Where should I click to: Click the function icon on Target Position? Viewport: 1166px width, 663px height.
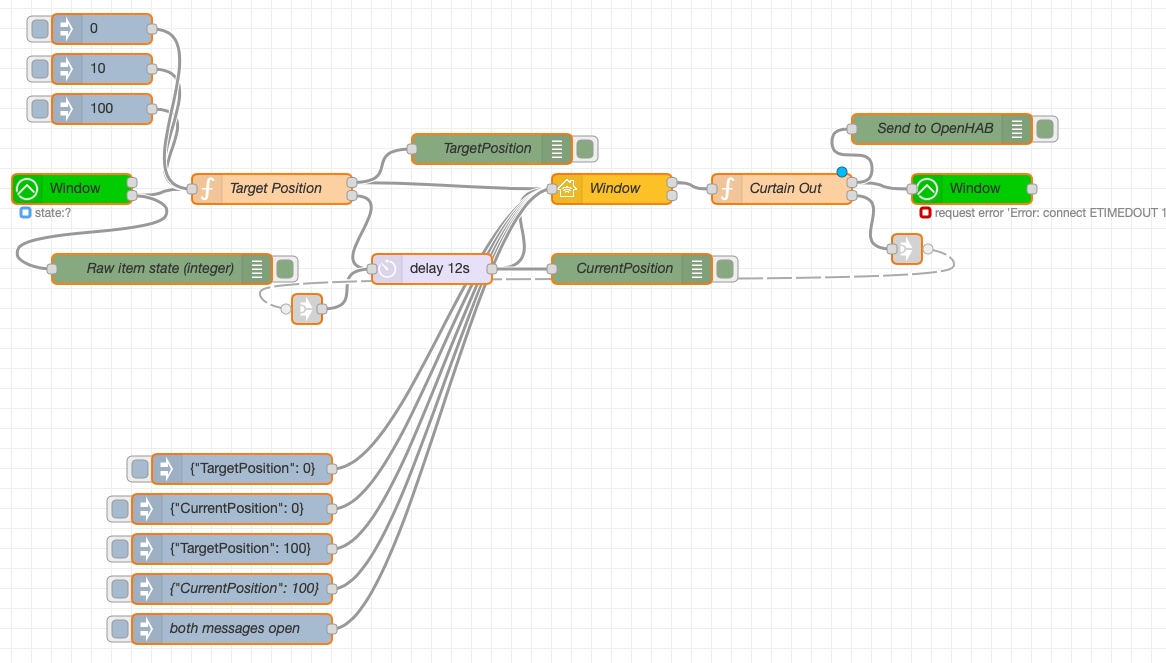207,189
